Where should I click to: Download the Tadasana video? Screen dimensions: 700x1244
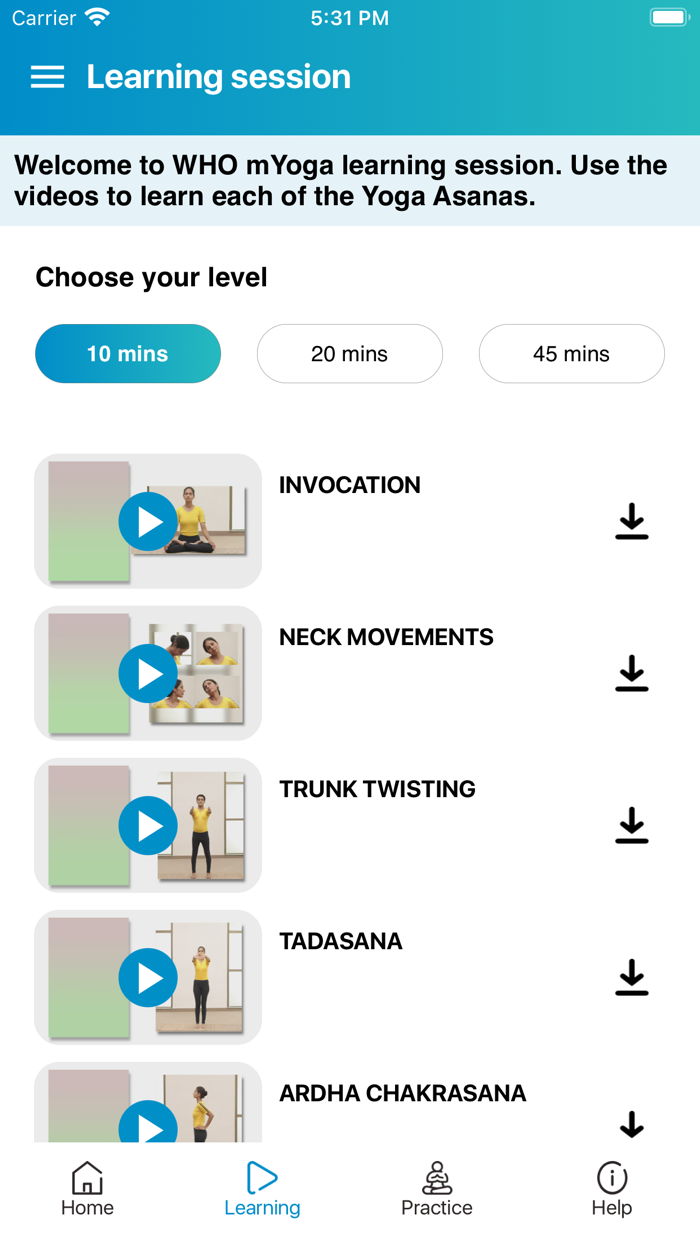(x=631, y=977)
